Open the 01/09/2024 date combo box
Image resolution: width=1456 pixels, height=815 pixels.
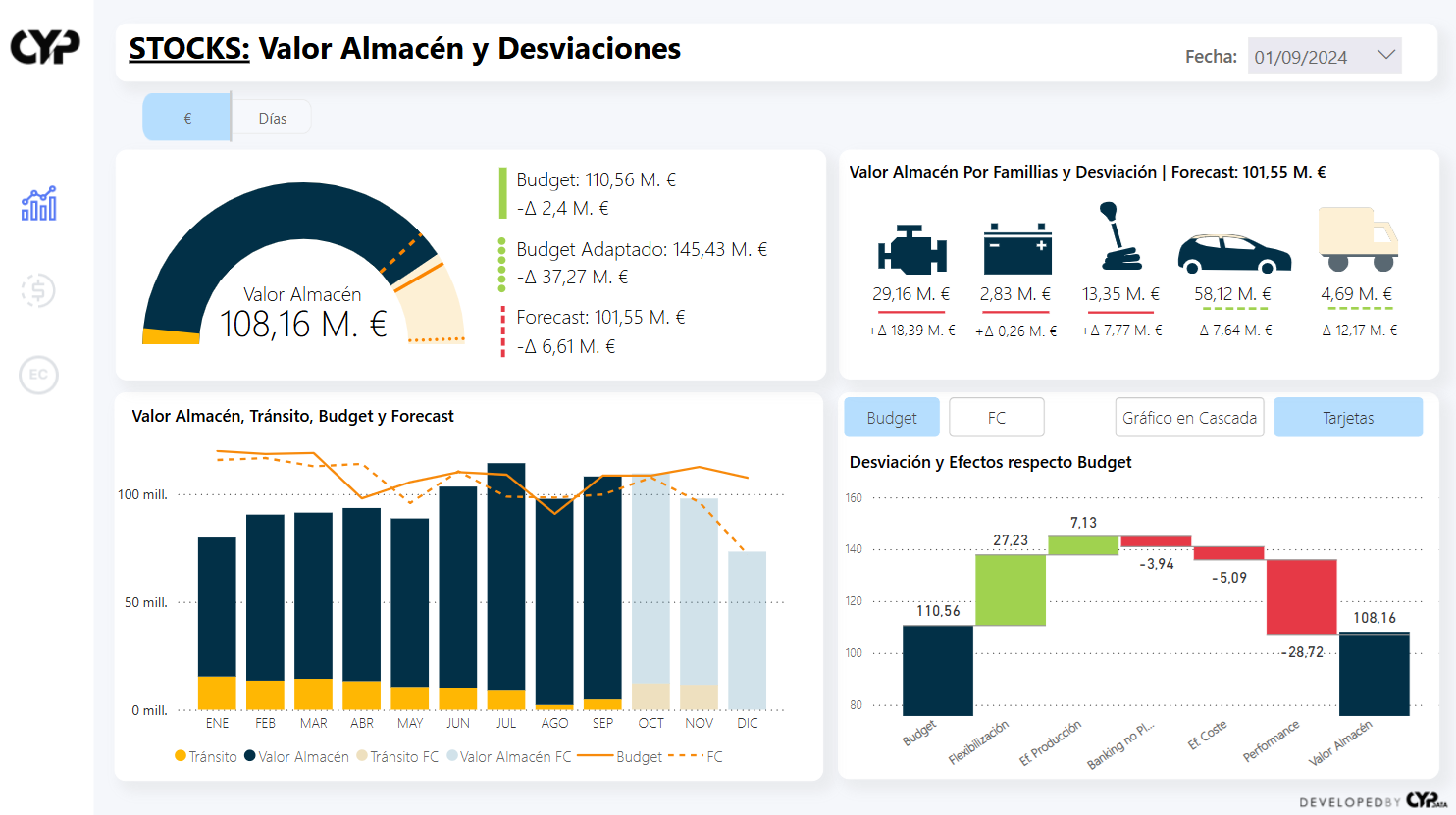click(1301, 57)
